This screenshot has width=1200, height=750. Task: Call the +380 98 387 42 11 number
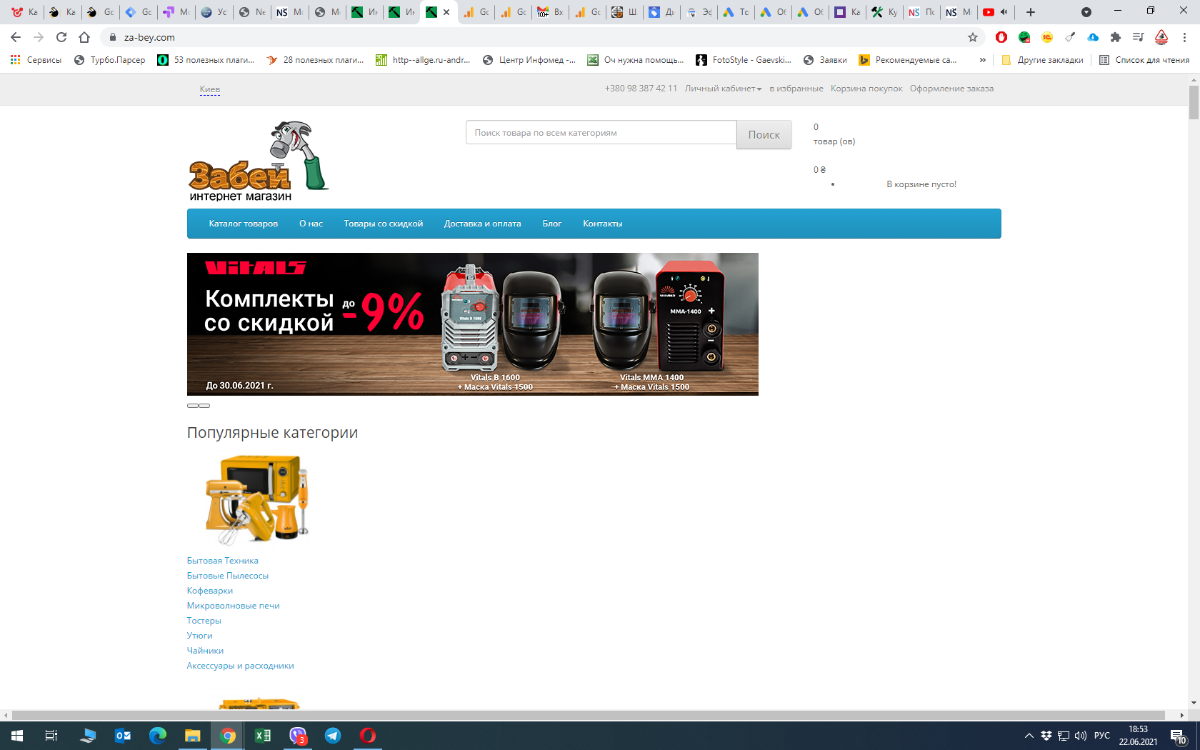[x=641, y=88]
